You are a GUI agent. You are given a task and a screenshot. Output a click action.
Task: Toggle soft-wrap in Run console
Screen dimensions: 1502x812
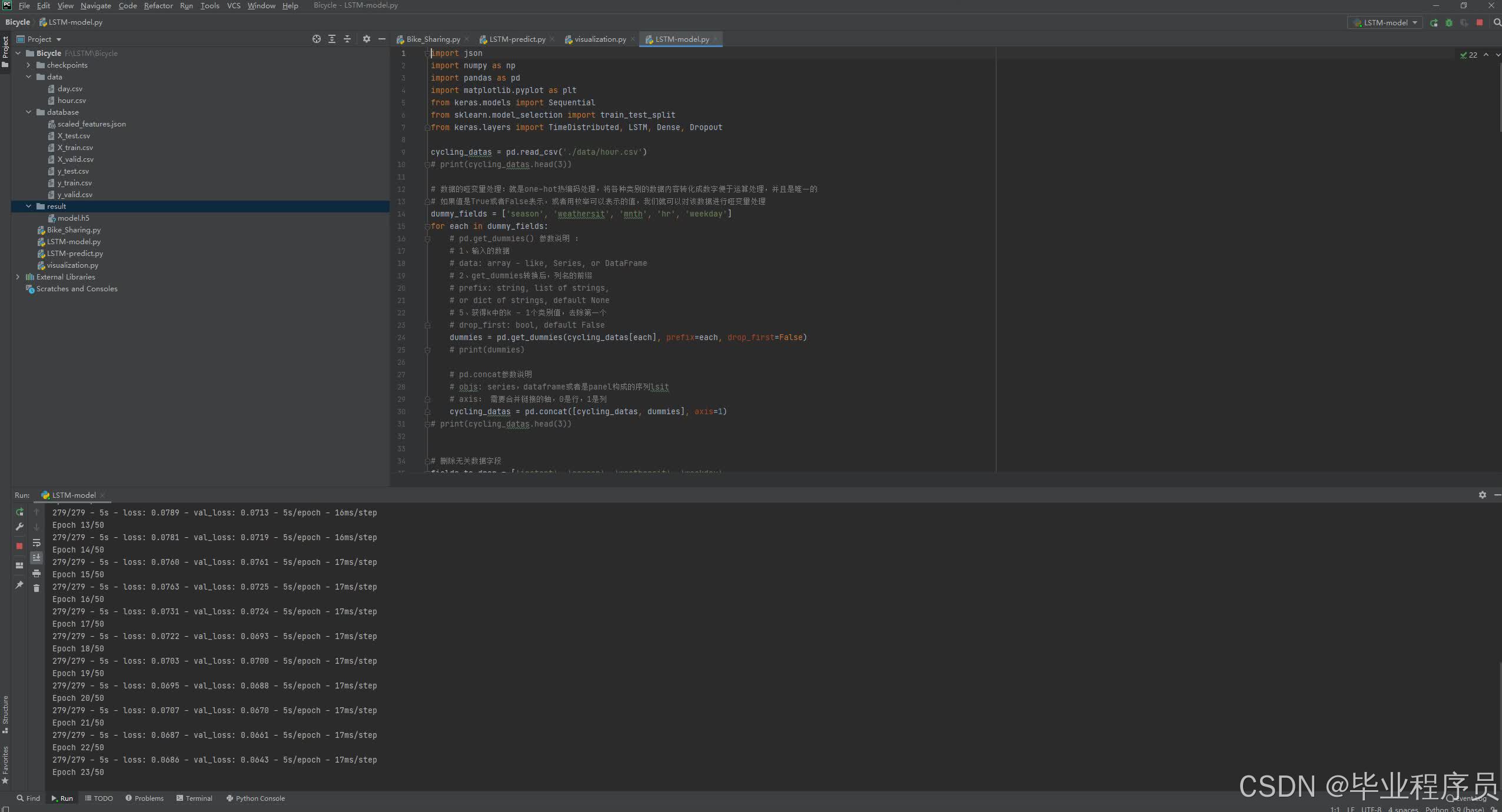point(36,543)
